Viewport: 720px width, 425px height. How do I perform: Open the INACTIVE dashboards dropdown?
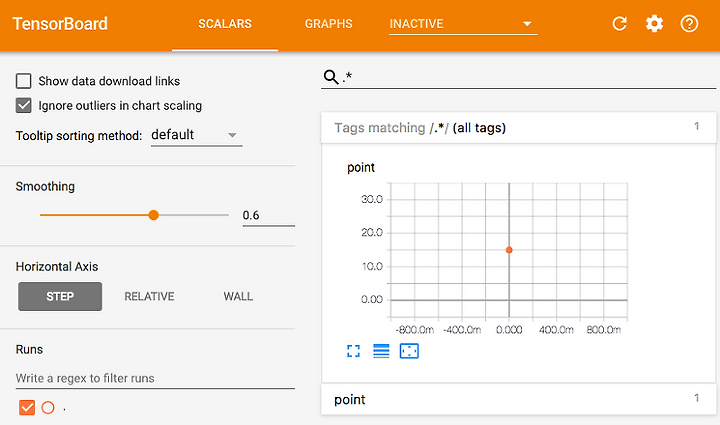463,24
